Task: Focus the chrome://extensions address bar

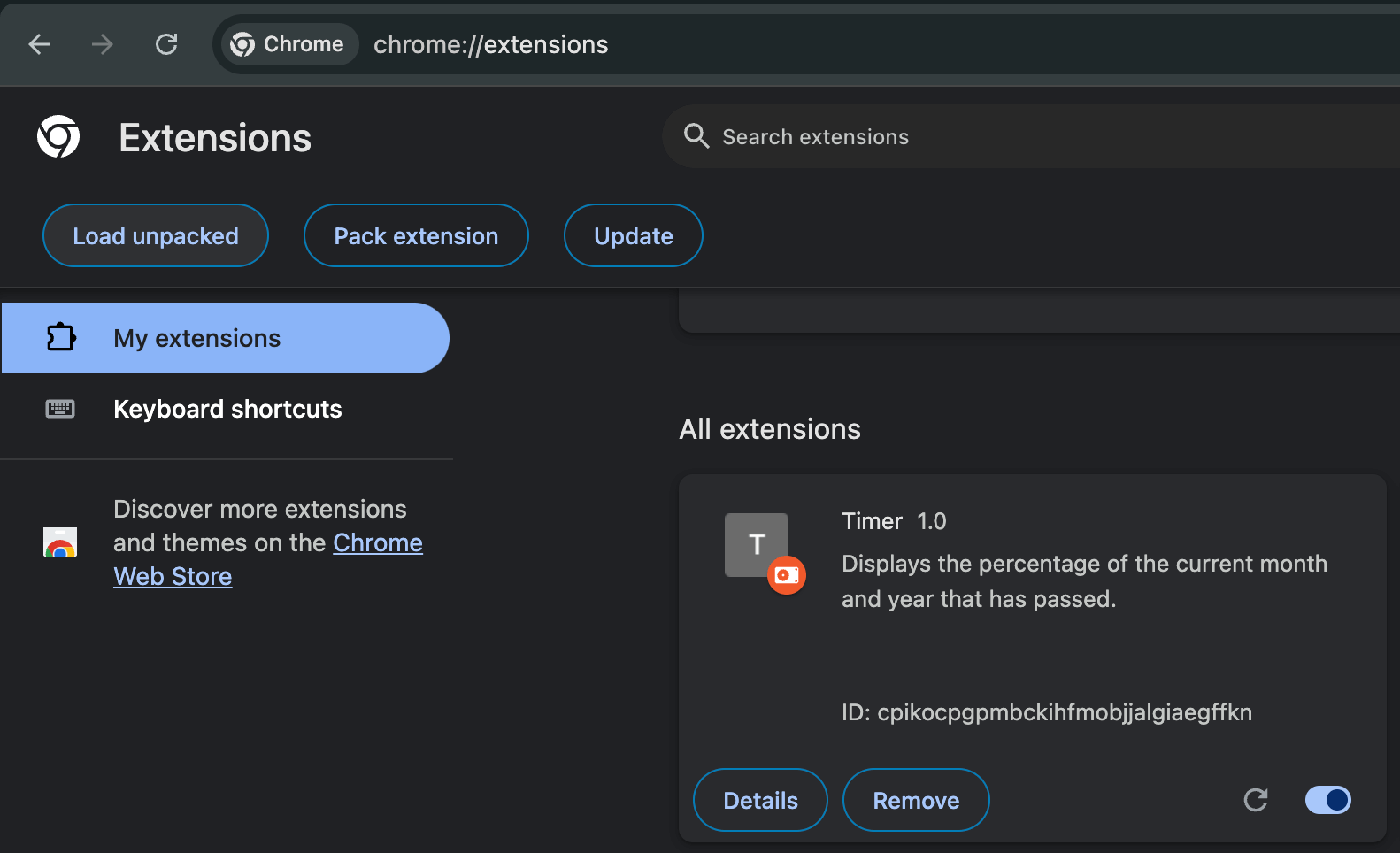Action: click(807, 44)
